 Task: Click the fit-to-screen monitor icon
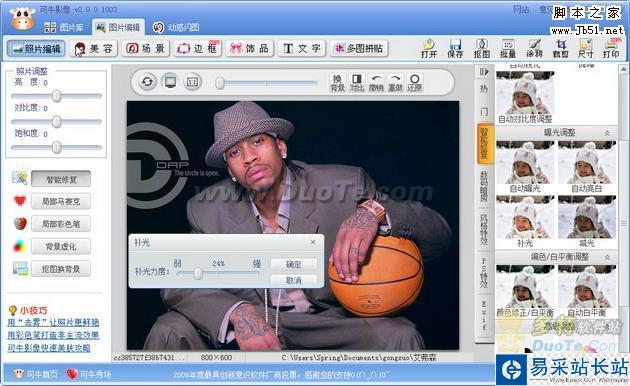tap(170, 82)
